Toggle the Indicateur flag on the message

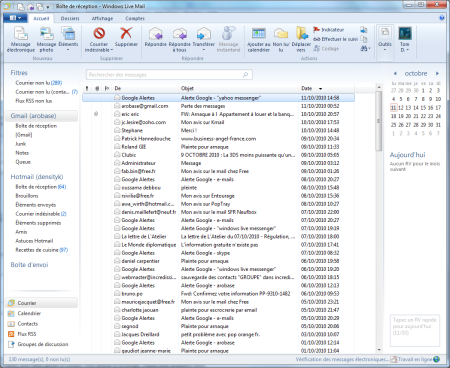pos(329,30)
